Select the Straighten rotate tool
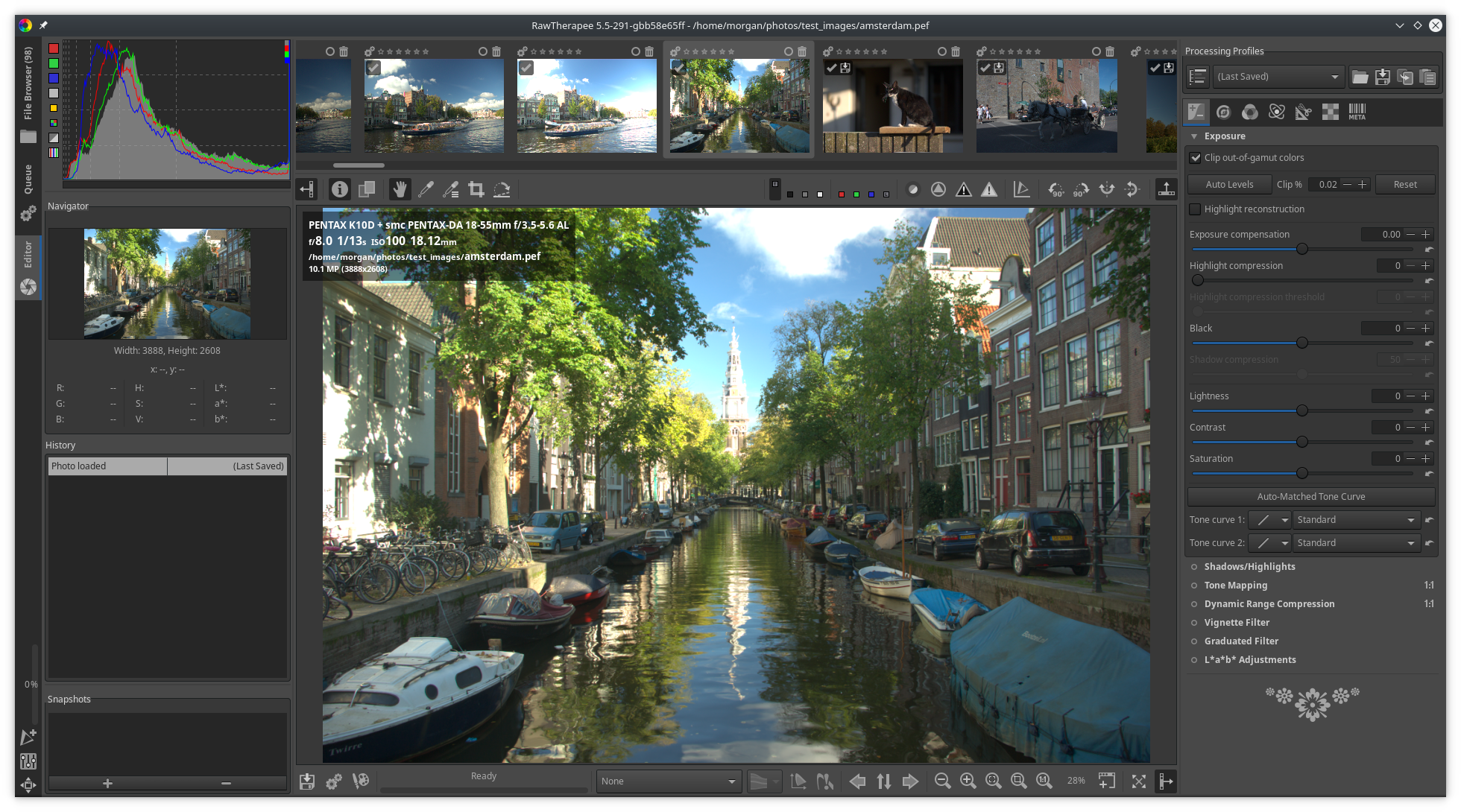This screenshot has height=812, width=1461. point(502,189)
